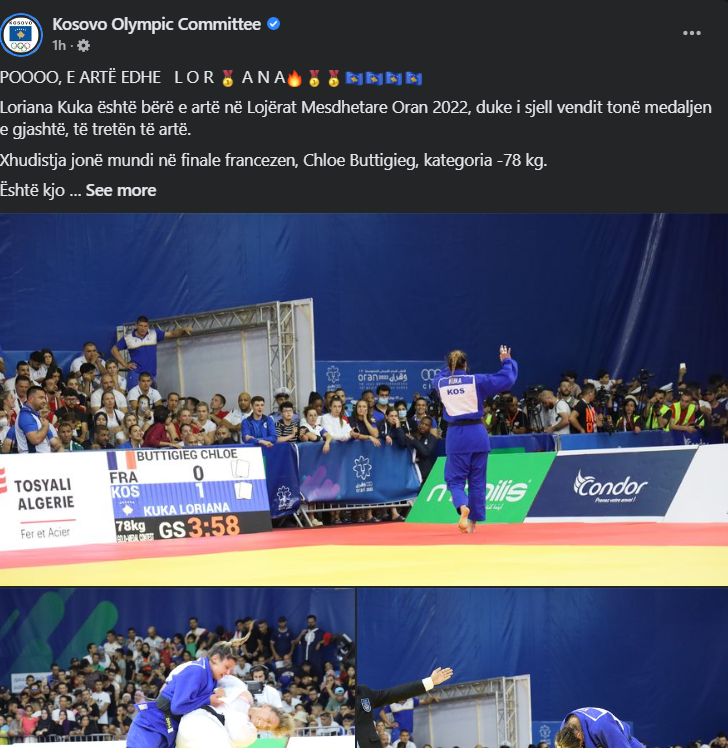Click the blue verified badge checkmark
The width and height of the screenshot is (728, 748).
point(273,24)
